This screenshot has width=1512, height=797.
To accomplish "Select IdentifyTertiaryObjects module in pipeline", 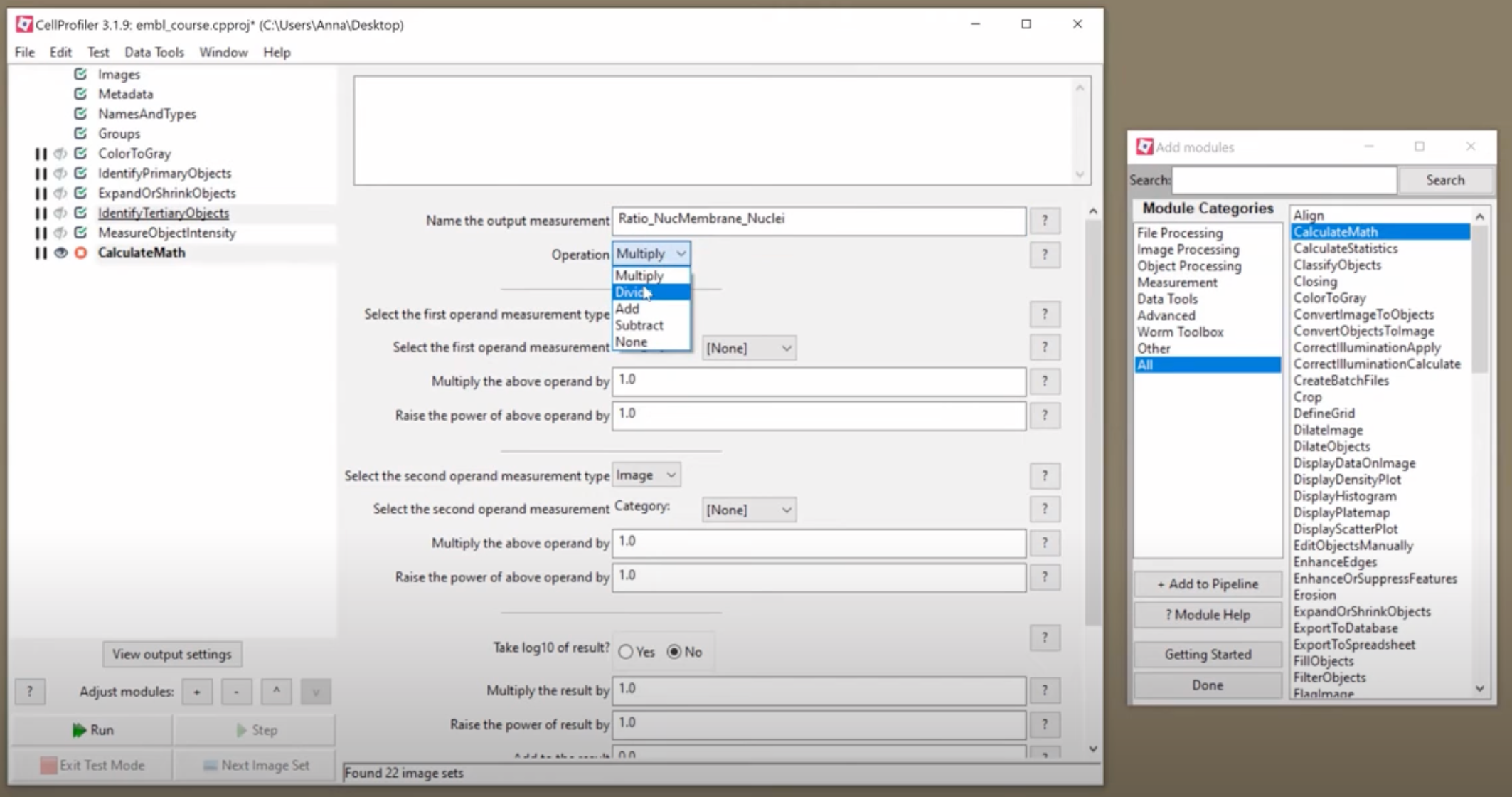I will (164, 213).
